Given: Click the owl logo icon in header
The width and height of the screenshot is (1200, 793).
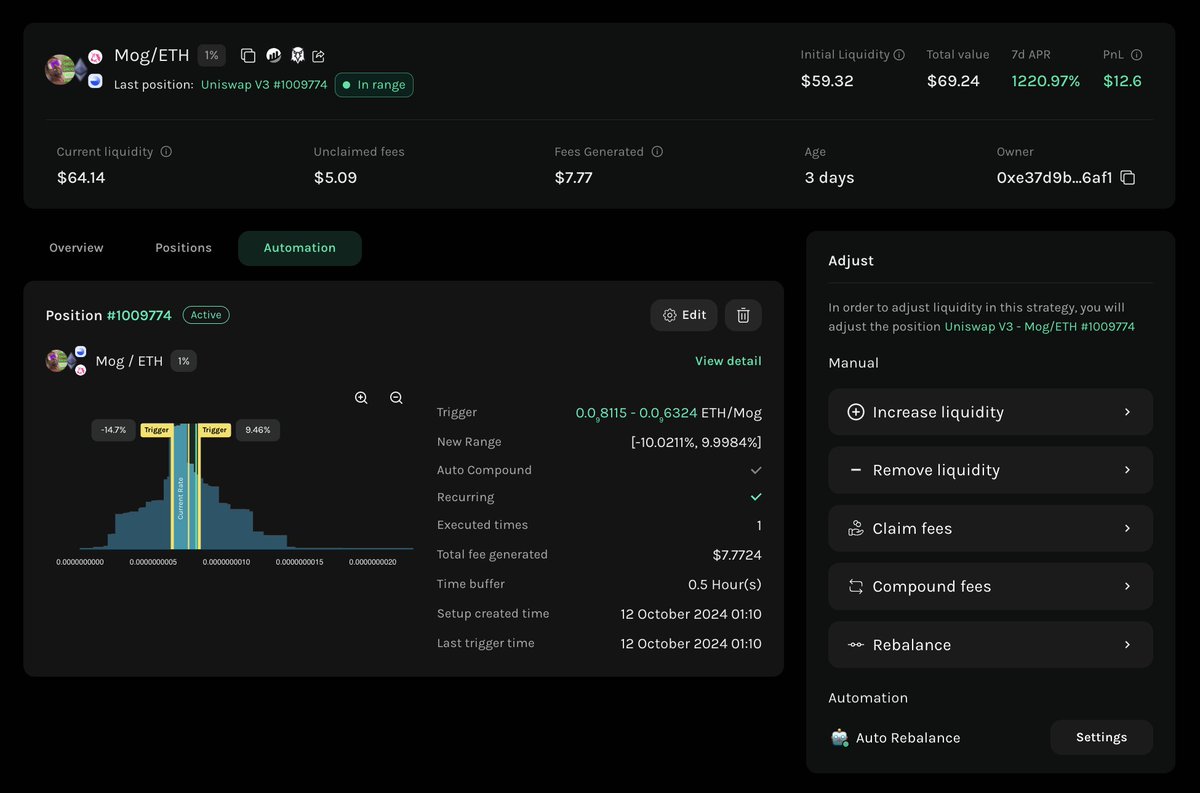Looking at the screenshot, I should pos(297,56).
